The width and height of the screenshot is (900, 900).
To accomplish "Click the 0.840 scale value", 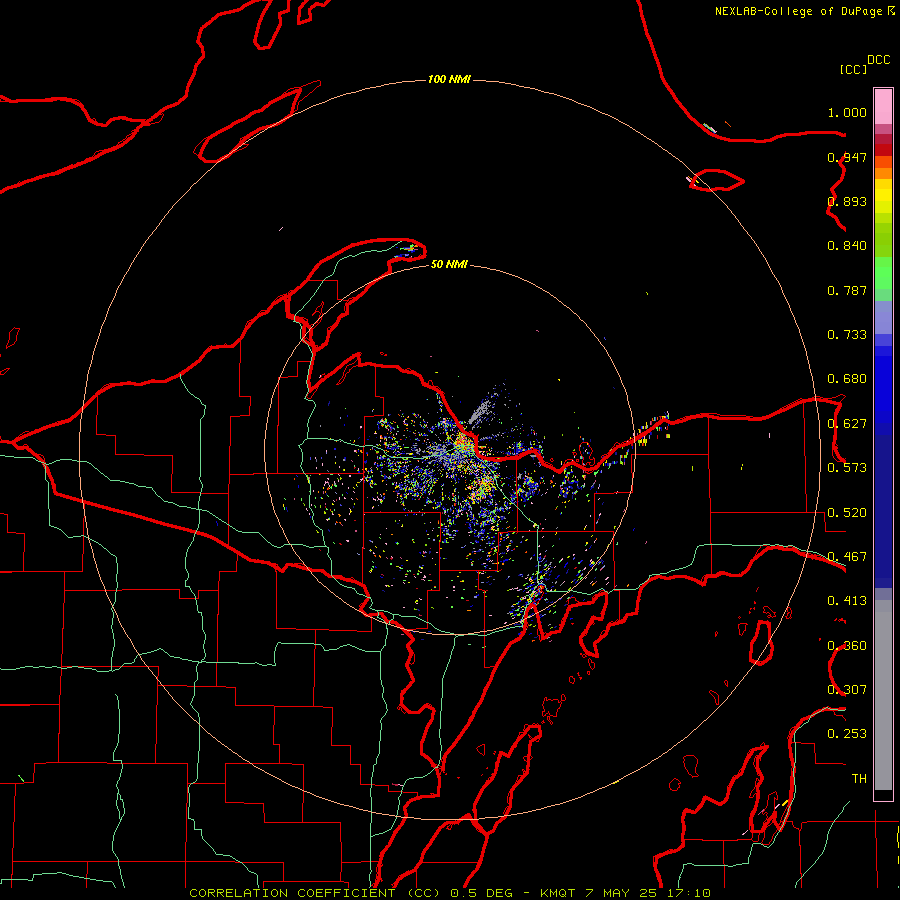I will coord(847,246).
